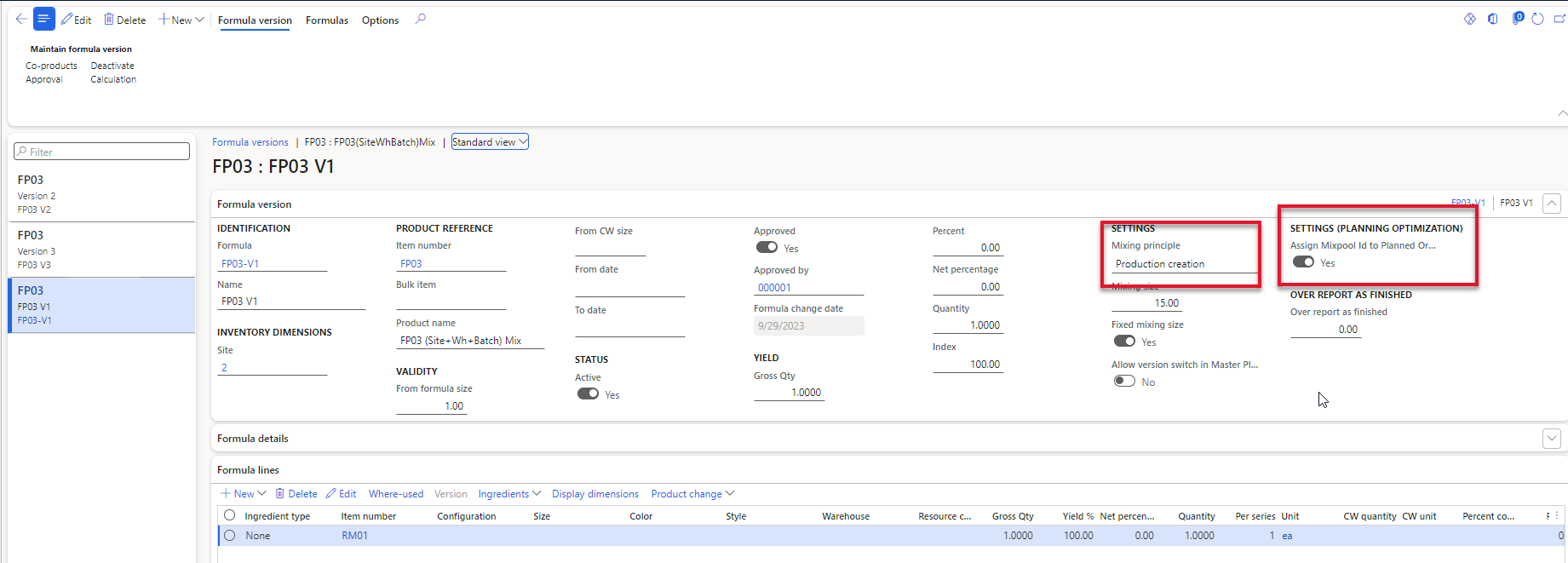Click the Co-products button

pyautogui.click(x=51, y=66)
